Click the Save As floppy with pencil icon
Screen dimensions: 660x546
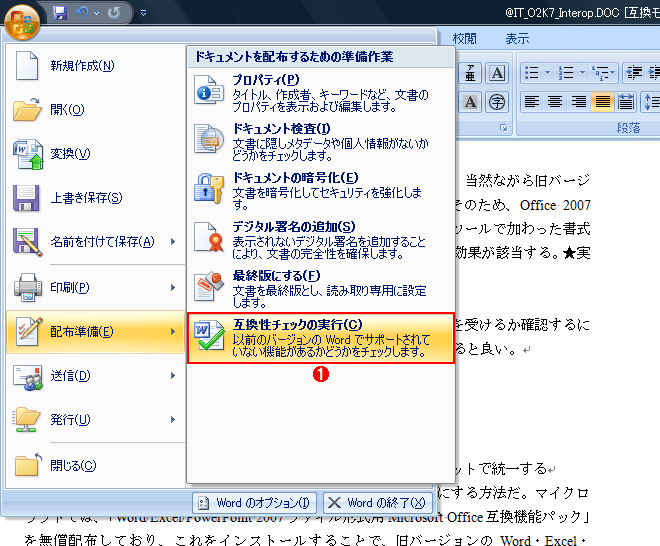click(x=27, y=242)
